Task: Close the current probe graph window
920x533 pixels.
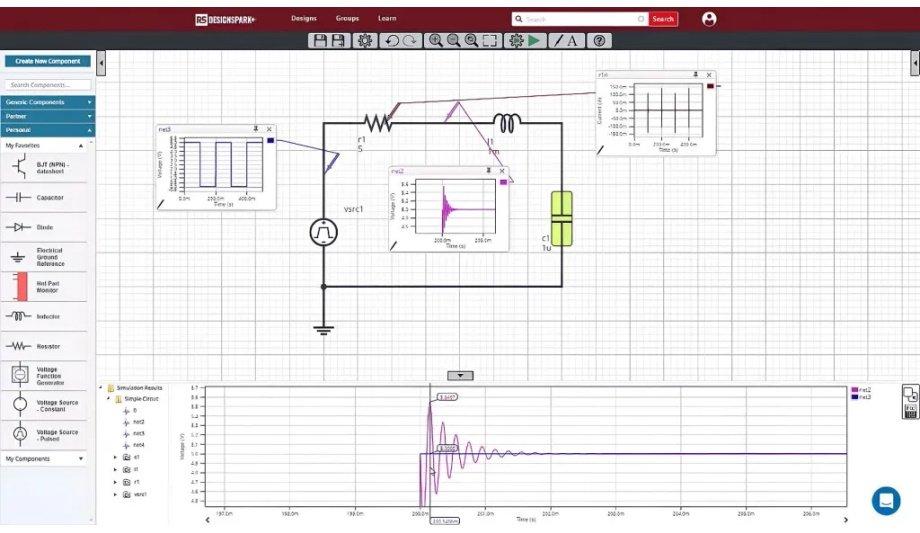Action: pyautogui.click(x=709, y=75)
